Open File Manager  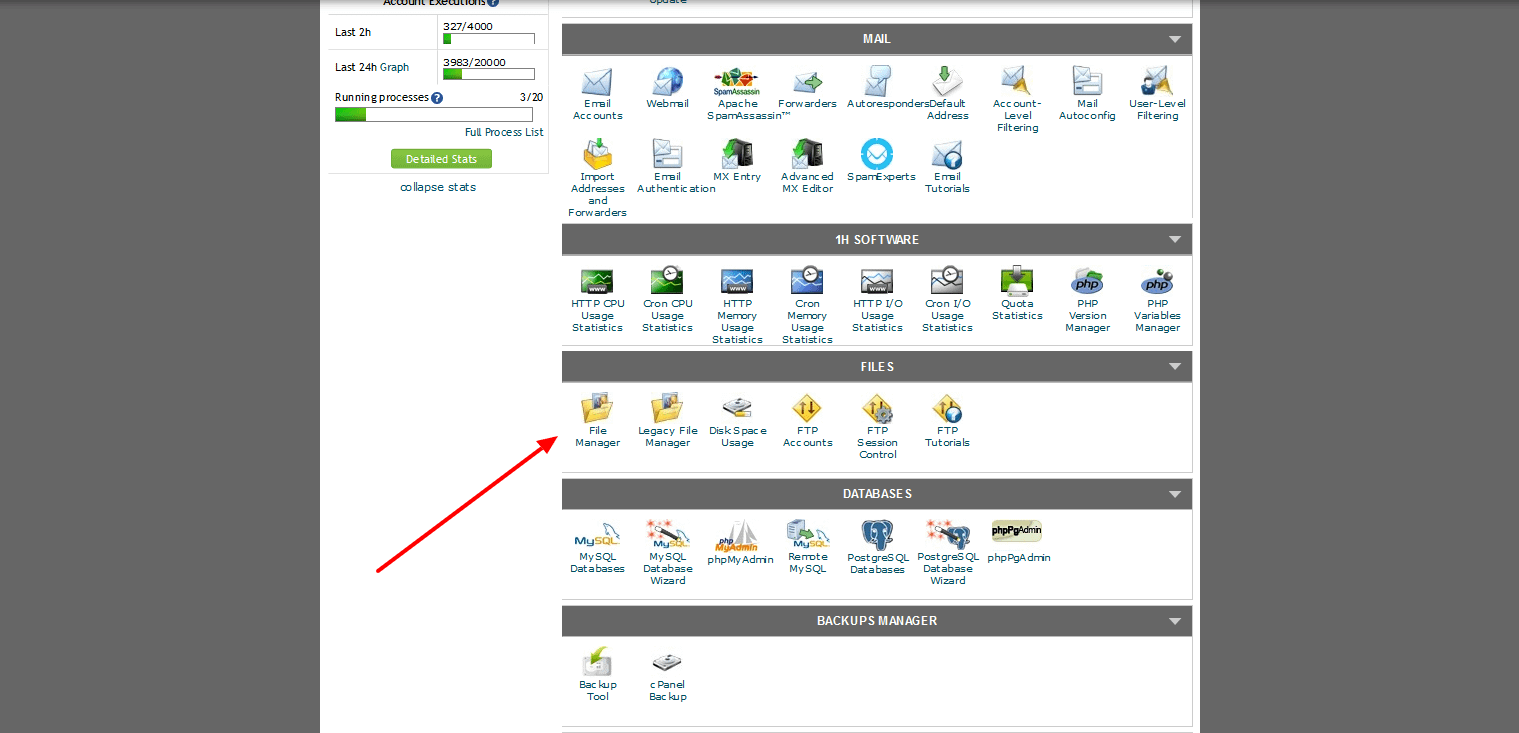[597, 421]
